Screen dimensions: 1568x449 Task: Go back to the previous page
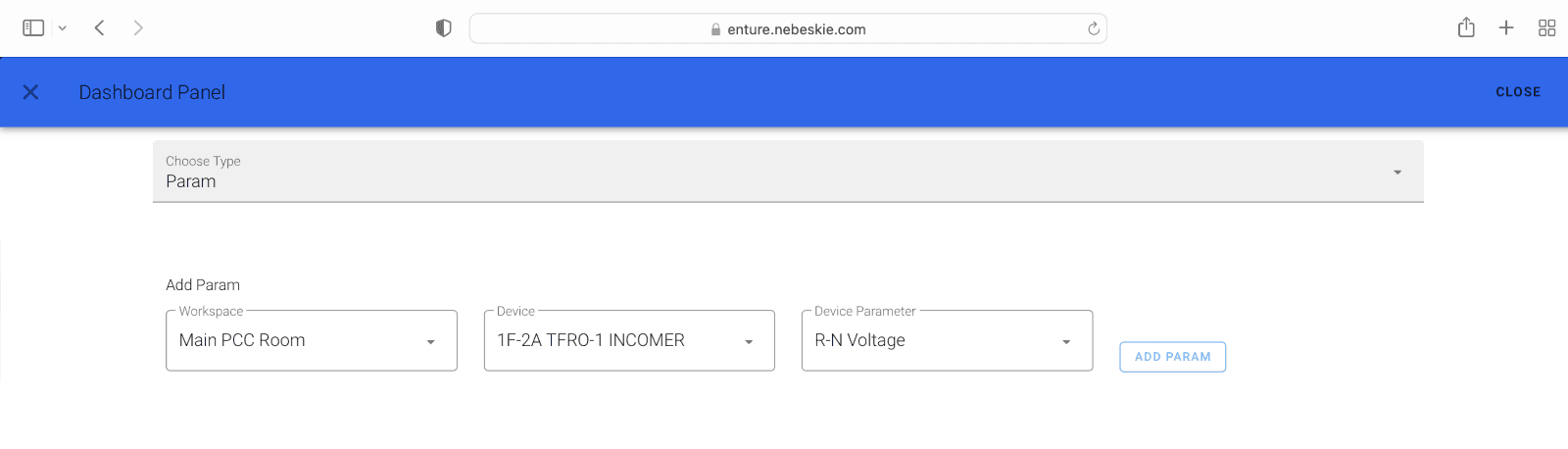(x=99, y=28)
